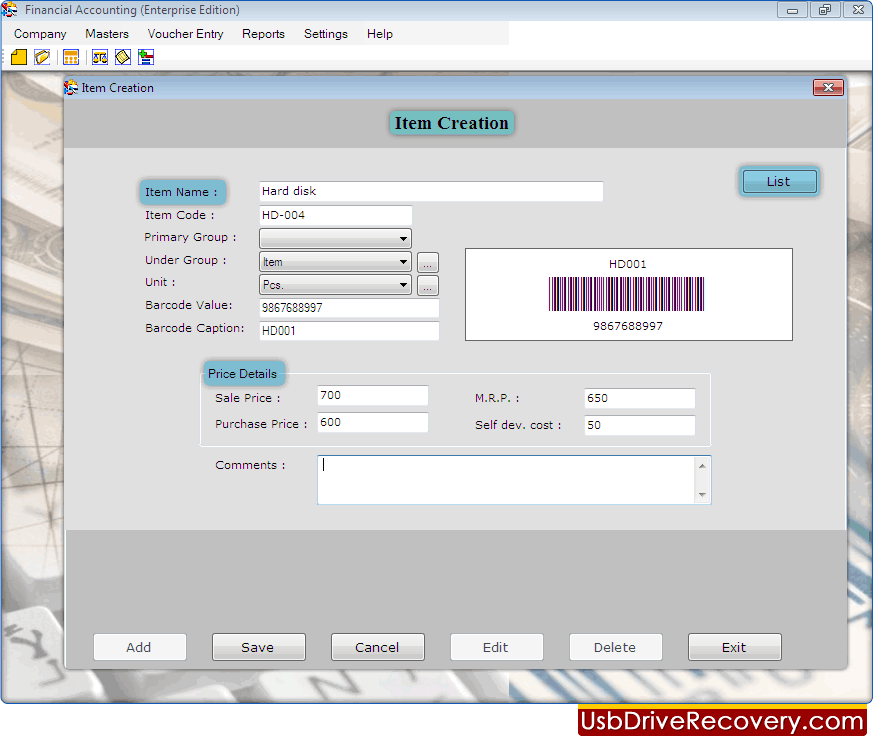873x736 pixels.
Task: Click the Edit button
Action: tap(497, 647)
